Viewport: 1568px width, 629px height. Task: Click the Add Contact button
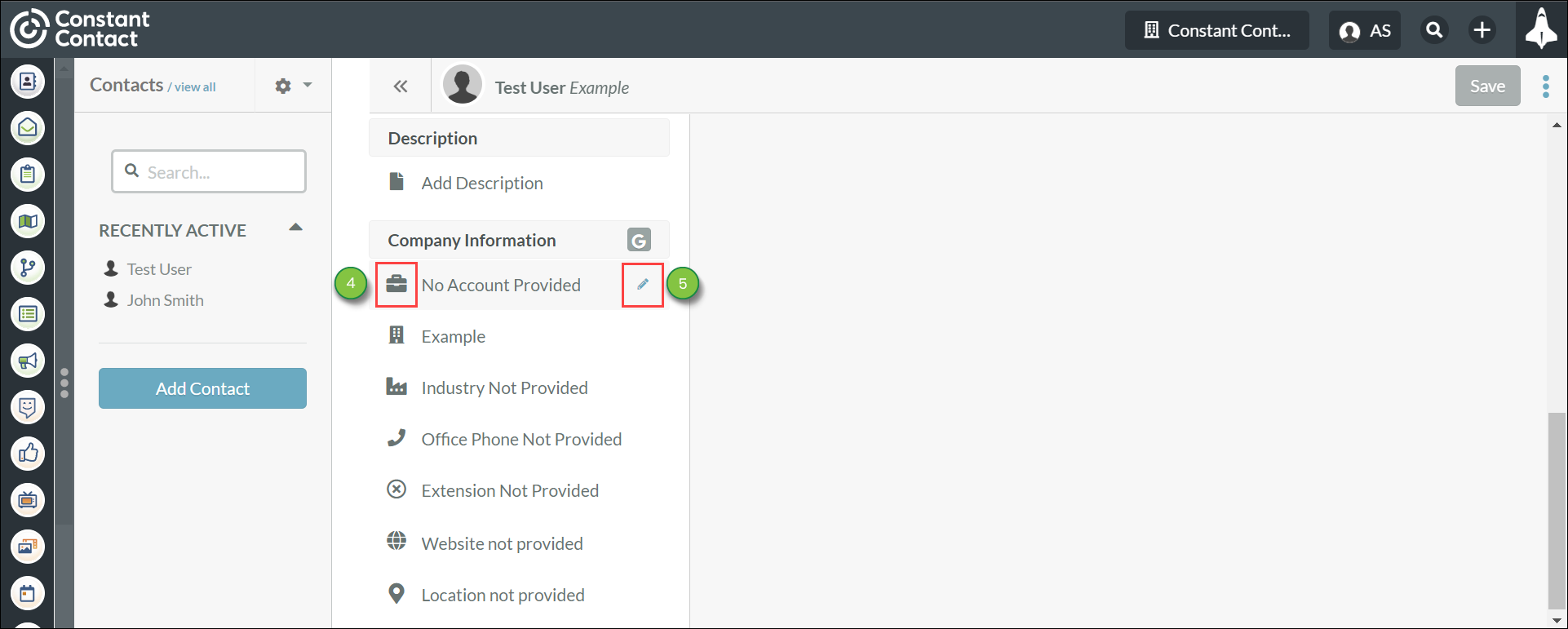[202, 388]
